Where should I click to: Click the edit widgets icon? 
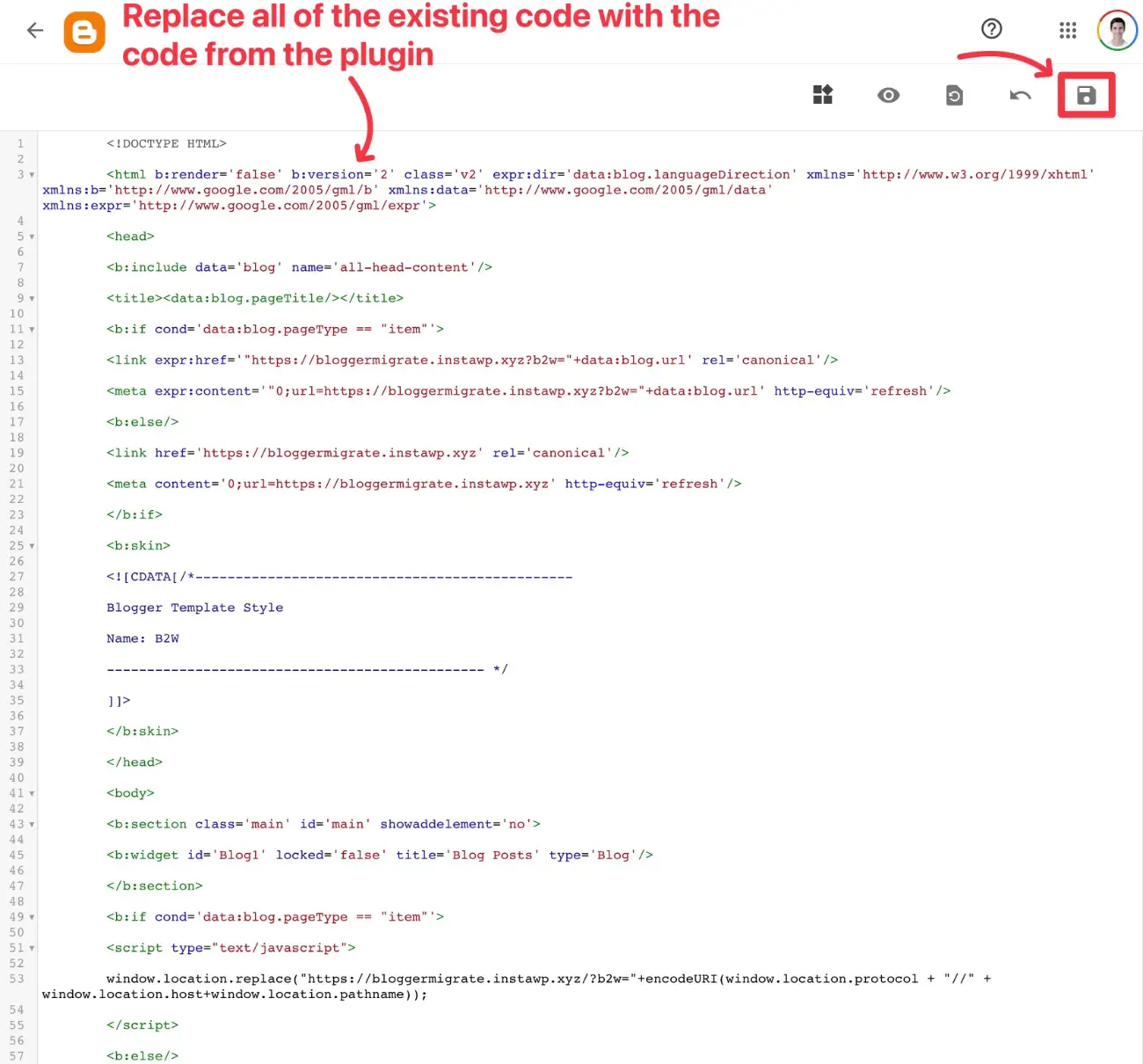click(x=823, y=95)
